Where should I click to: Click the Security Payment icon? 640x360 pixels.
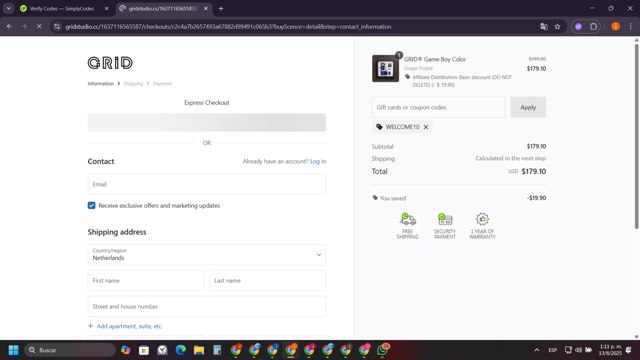pos(444,219)
